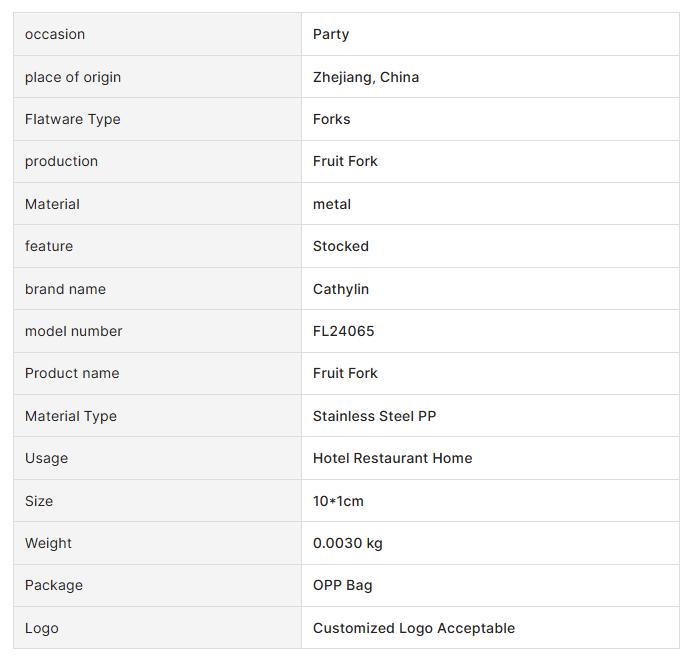The height and width of the screenshot is (657, 692).
Task: Select the 'Cathylin' brand name value
Action: (341, 289)
